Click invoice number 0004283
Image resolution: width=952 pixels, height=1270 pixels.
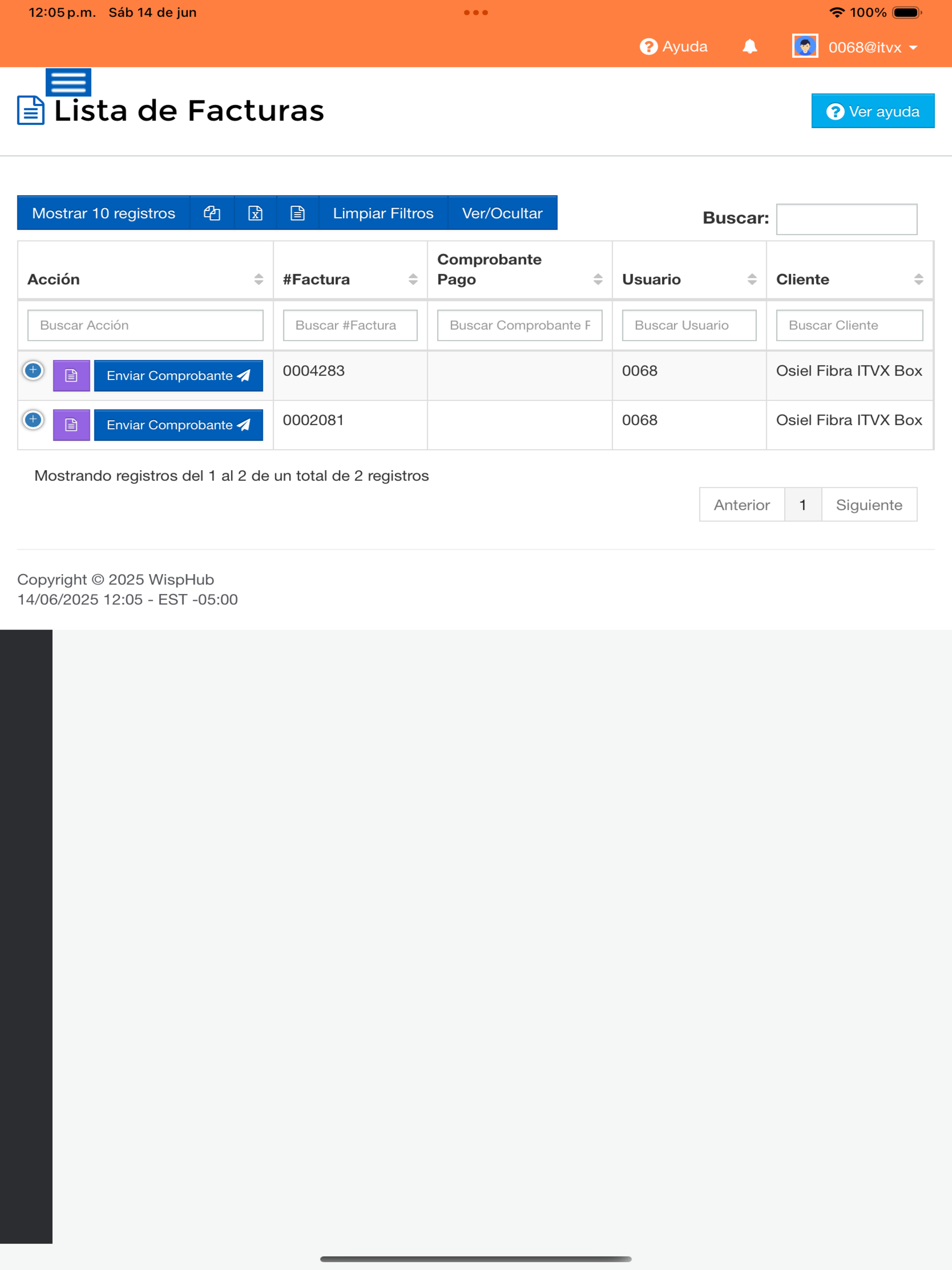(313, 371)
